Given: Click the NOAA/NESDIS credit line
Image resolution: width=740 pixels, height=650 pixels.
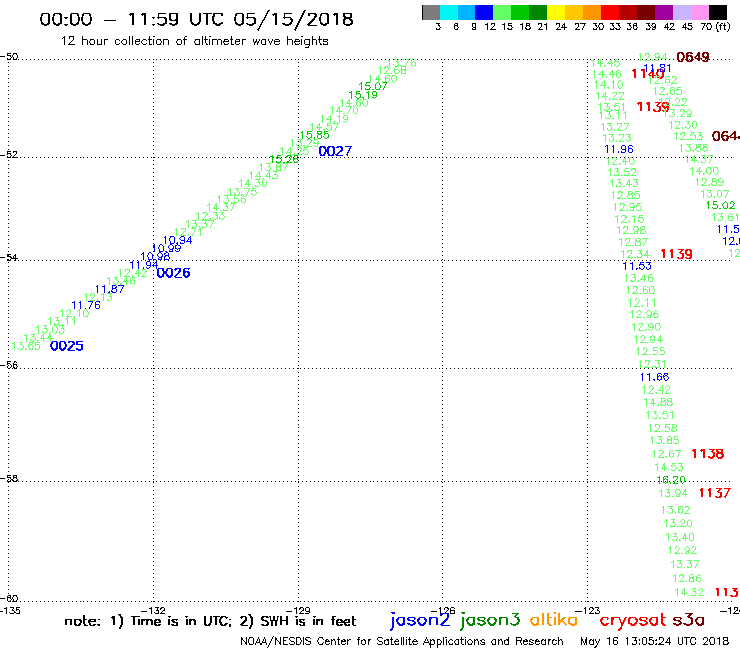Looking at the screenshot, I should [402, 642].
